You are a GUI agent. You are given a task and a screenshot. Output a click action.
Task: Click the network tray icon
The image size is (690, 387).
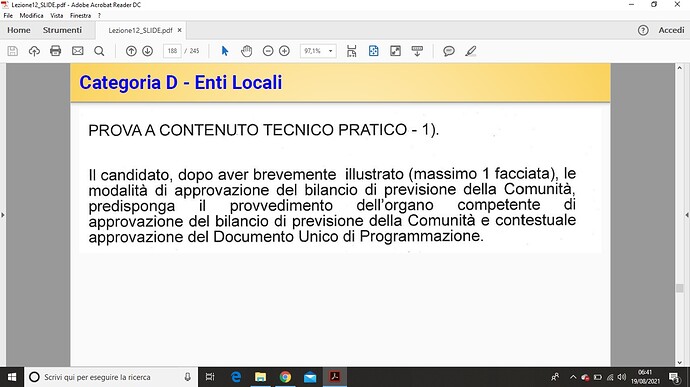pyautogui.click(x=610, y=377)
